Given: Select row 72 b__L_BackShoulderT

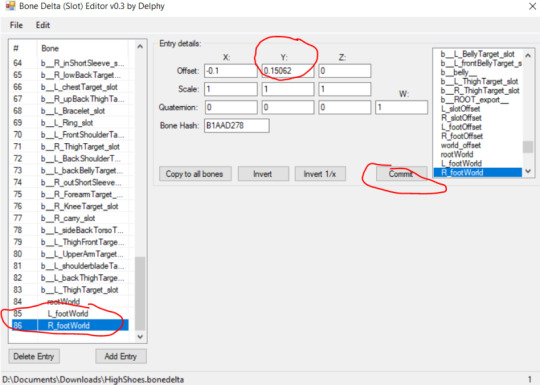Looking at the screenshot, I should pyautogui.click(x=70, y=159).
